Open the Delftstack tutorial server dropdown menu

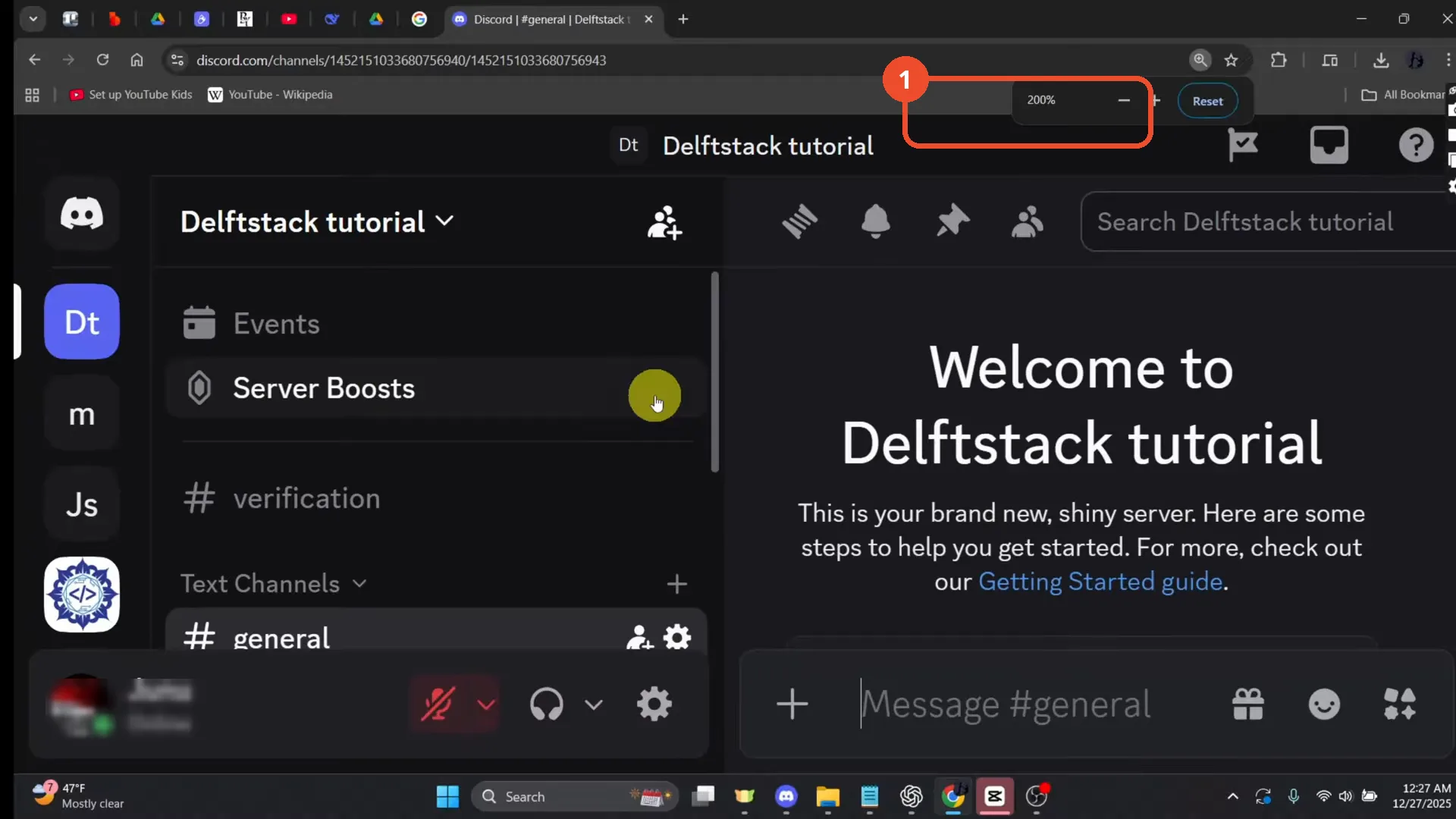coord(317,221)
